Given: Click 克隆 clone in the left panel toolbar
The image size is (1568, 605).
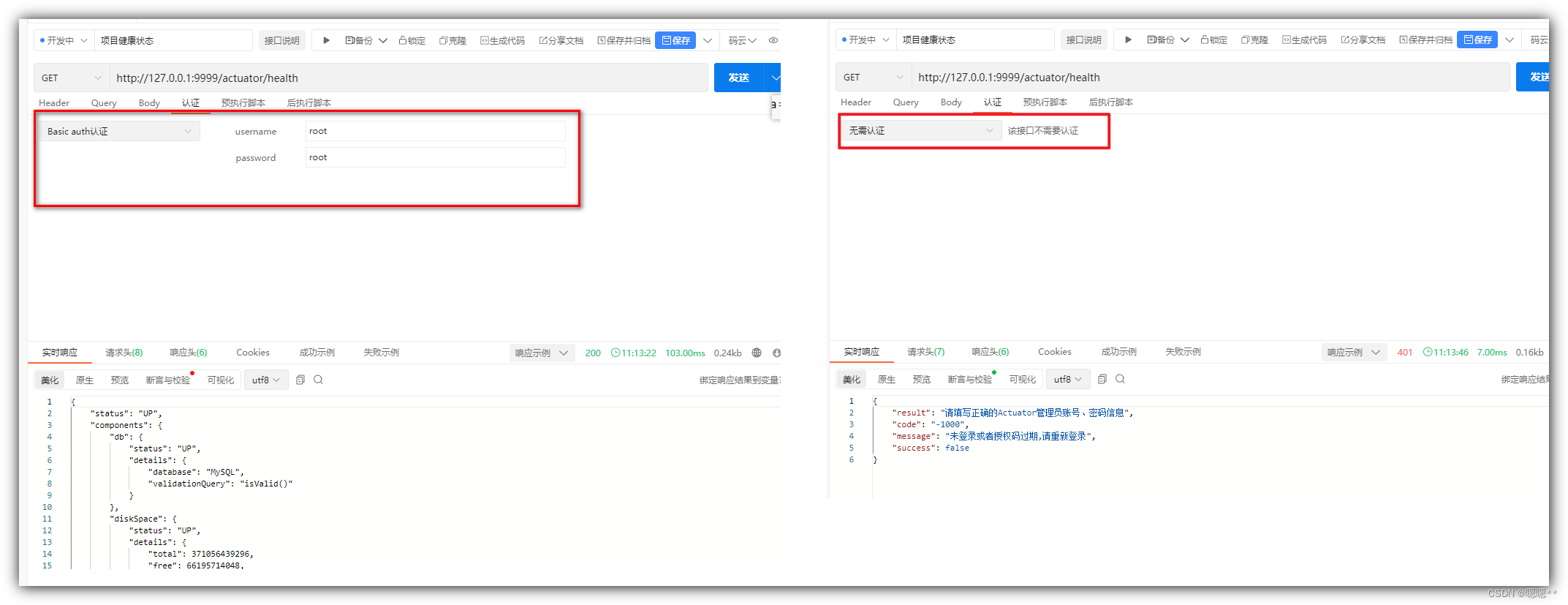Looking at the screenshot, I should [x=452, y=40].
